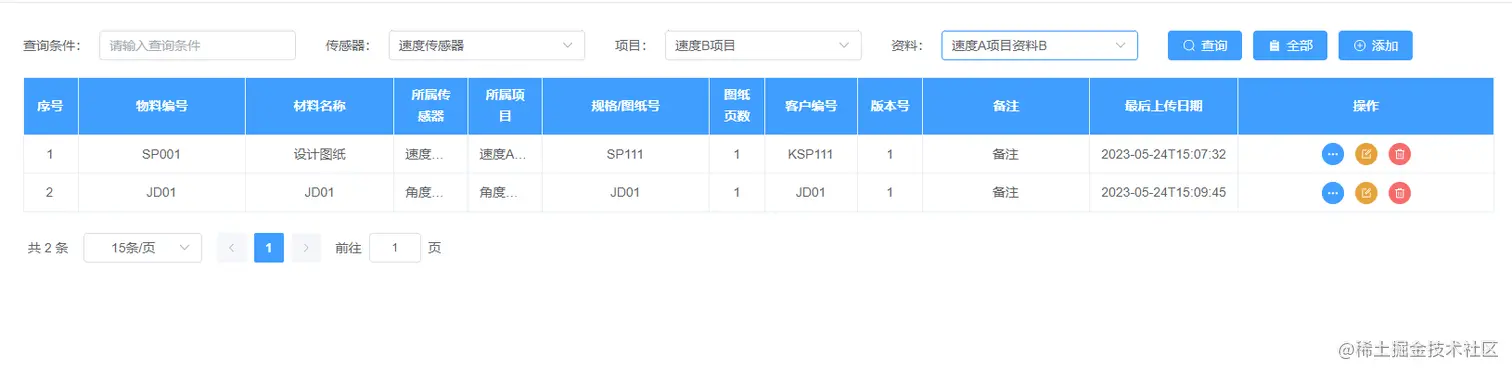Expand the 资料 dropdown showing 速度A项目资料B
1512x373 pixels.
click(1039, 45)
